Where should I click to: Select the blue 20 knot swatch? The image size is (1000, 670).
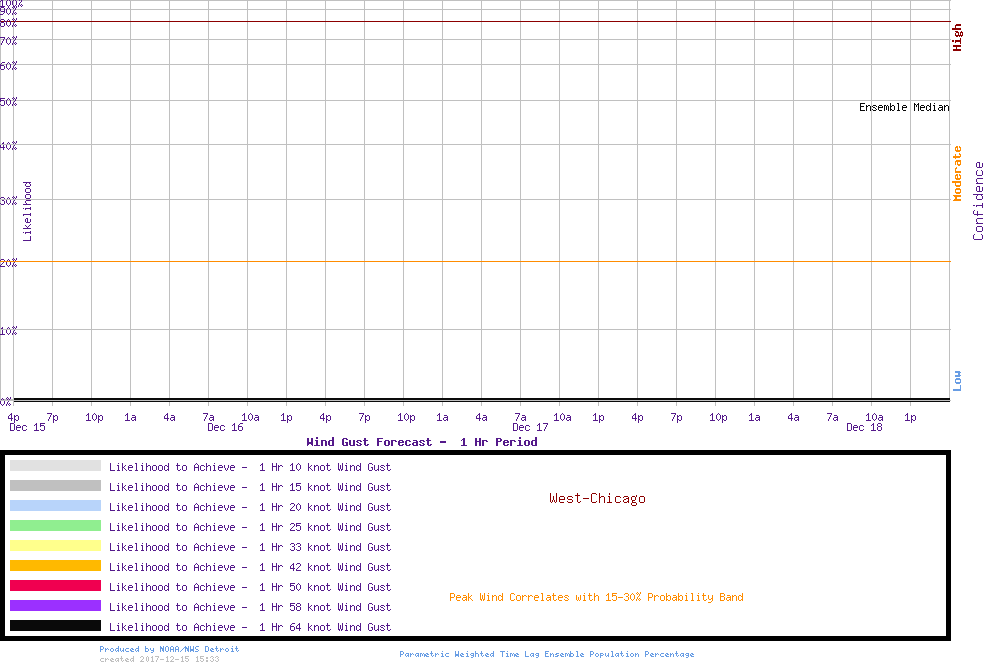tap(55, 506)
